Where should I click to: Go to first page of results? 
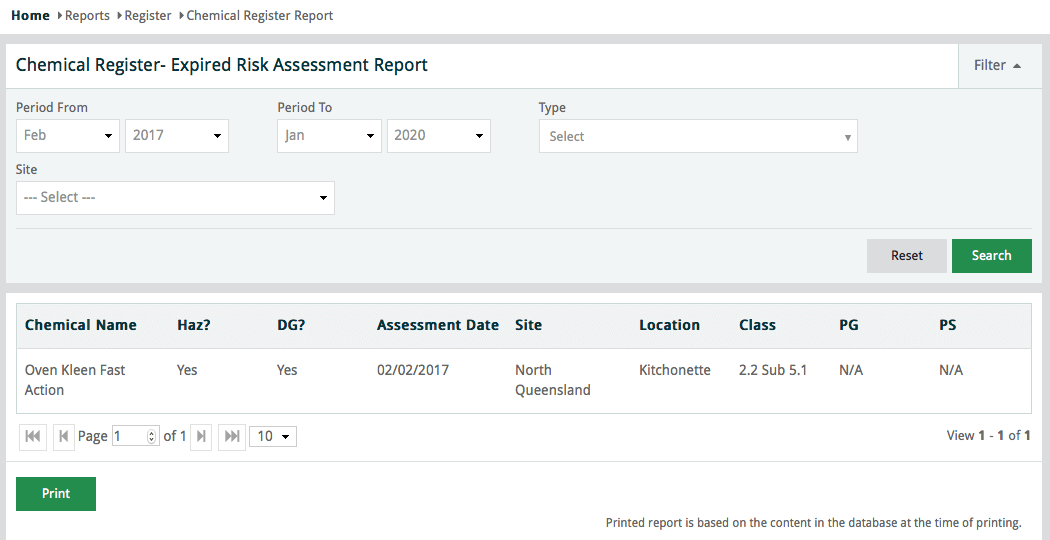click(33, 437)
